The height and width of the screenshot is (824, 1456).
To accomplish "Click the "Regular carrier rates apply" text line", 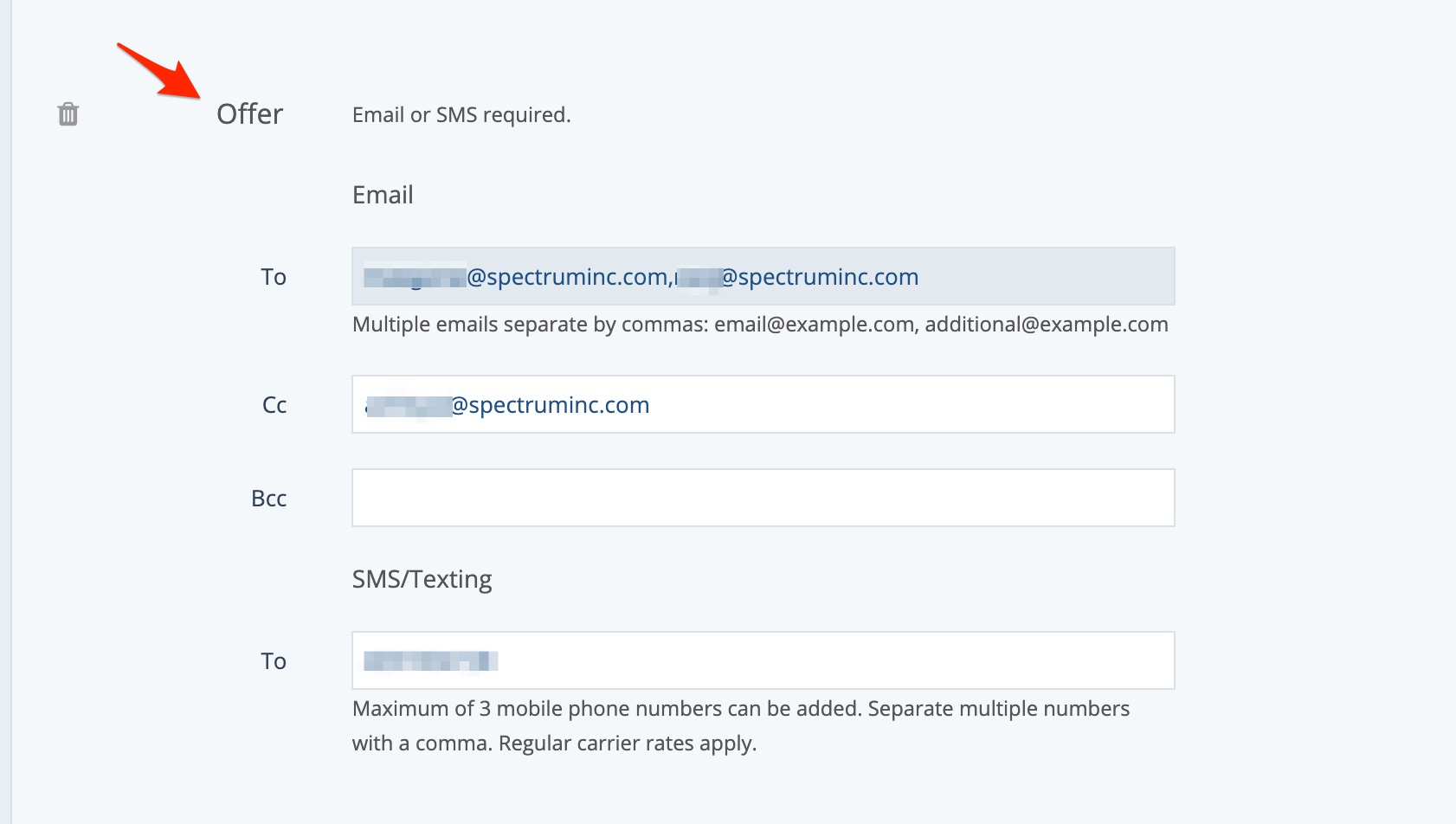I will click(554, 744).
